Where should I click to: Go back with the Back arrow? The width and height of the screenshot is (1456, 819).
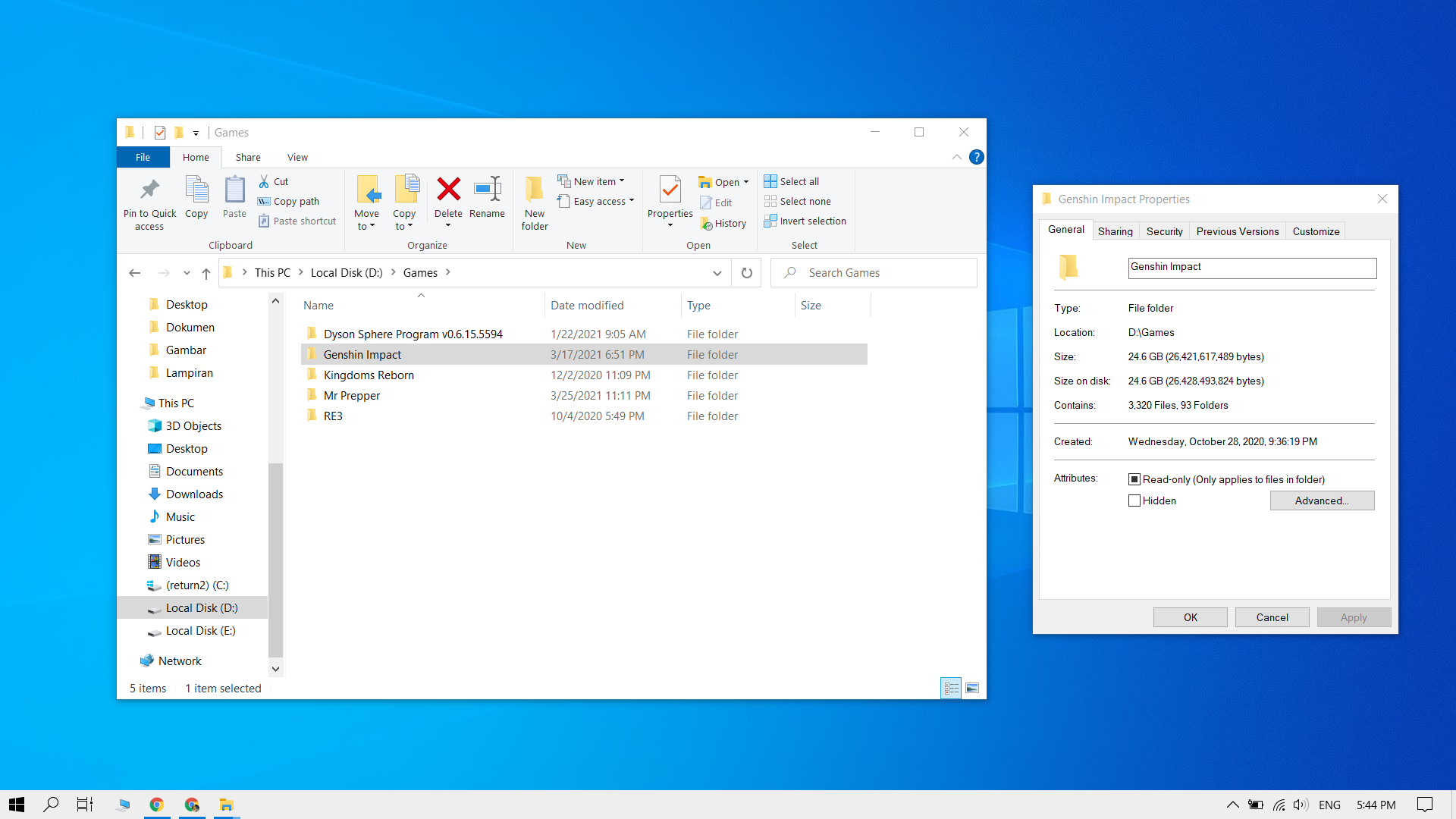[x=135, y=272]
